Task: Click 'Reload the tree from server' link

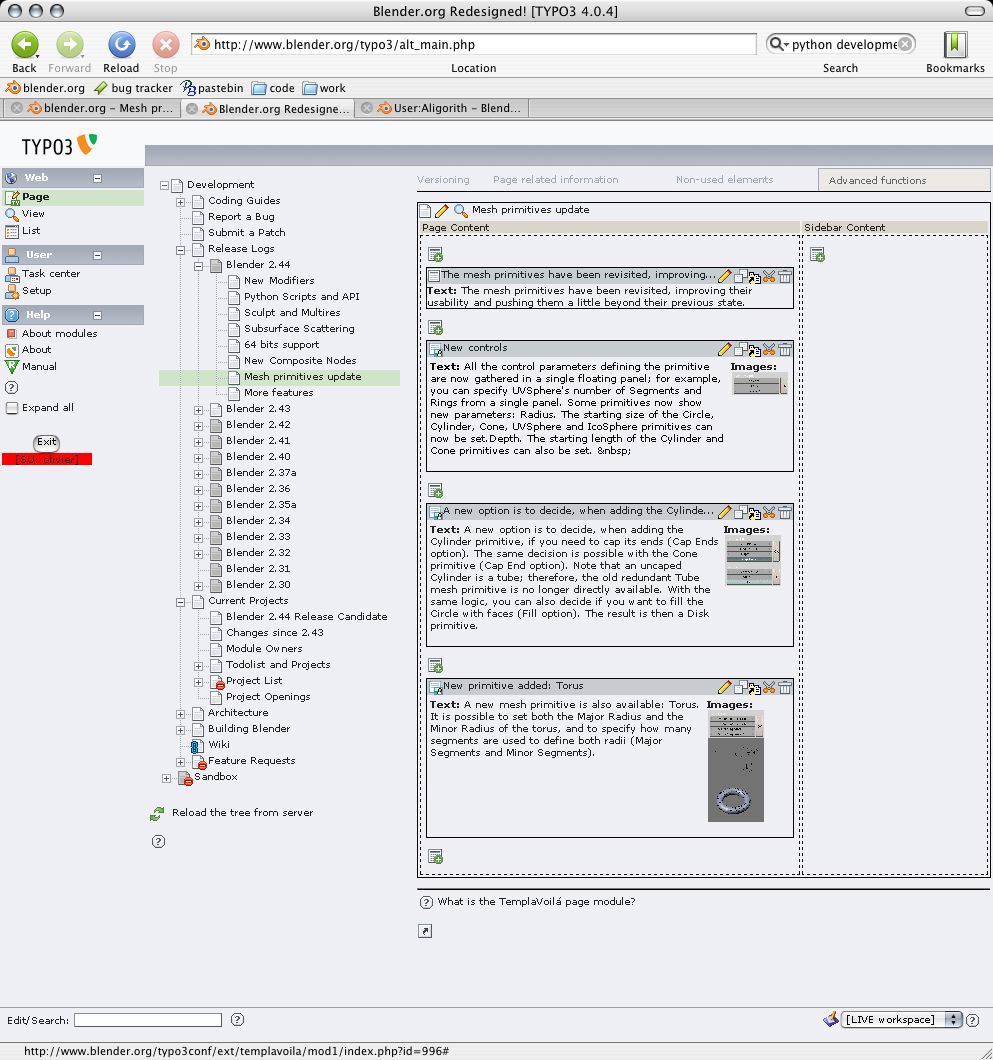Action: (x=242, y=813)
